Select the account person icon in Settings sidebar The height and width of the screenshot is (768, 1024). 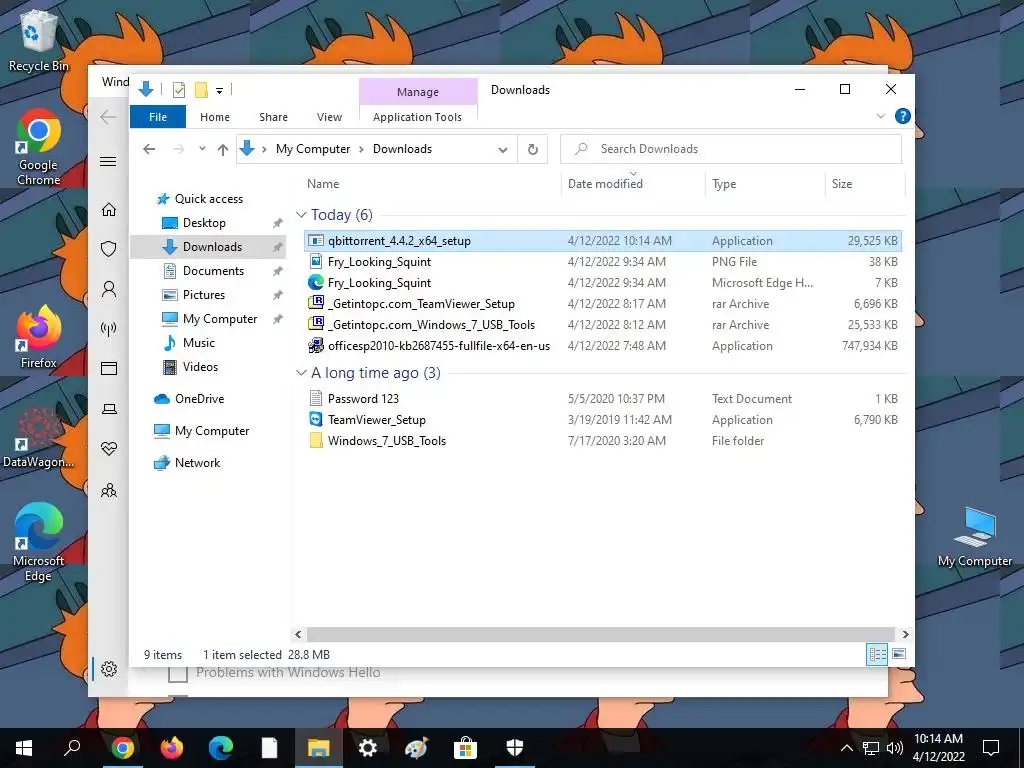[108, 289]
